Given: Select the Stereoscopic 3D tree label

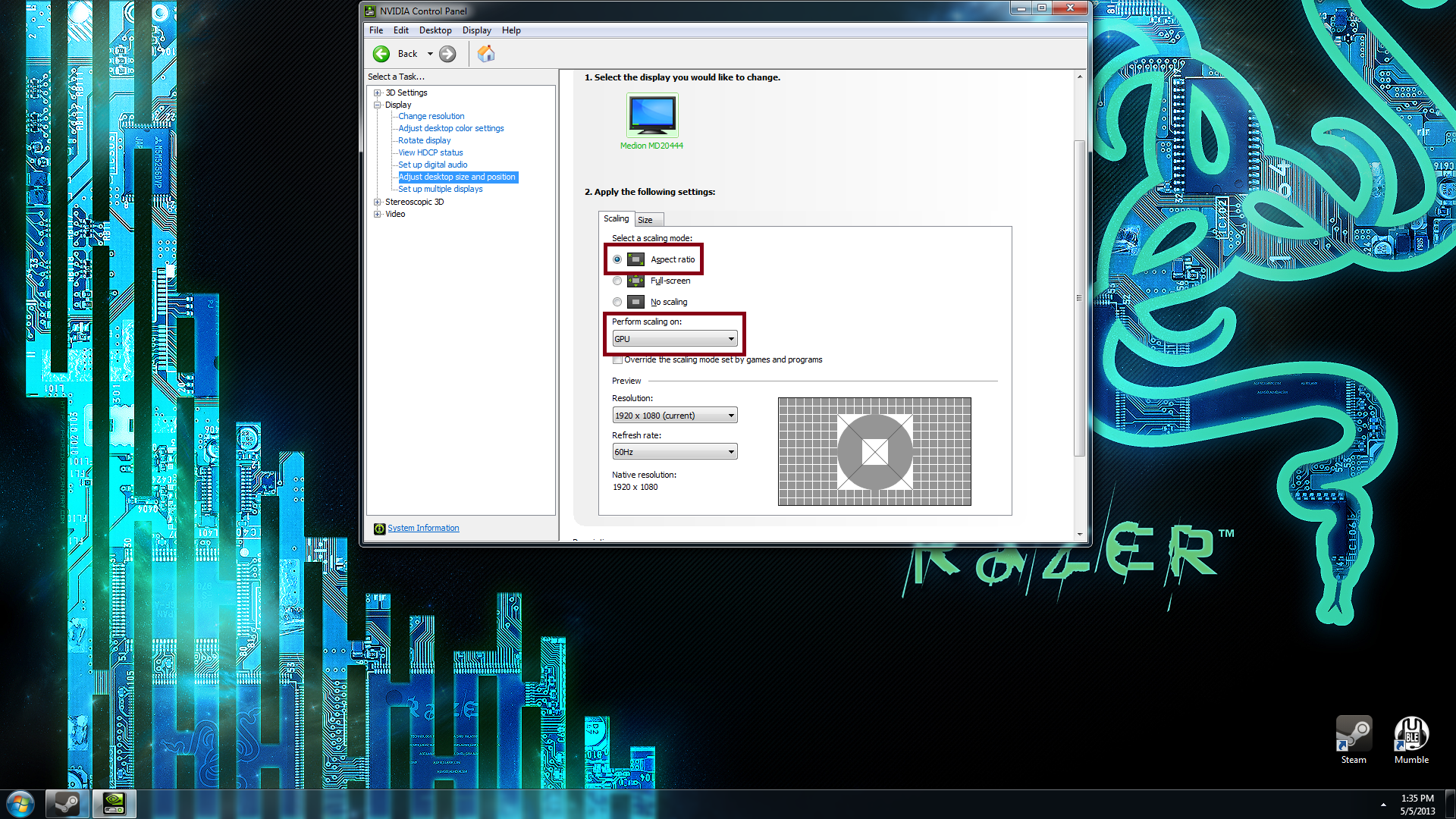Looking at the screenshot, I should [415, 202].
